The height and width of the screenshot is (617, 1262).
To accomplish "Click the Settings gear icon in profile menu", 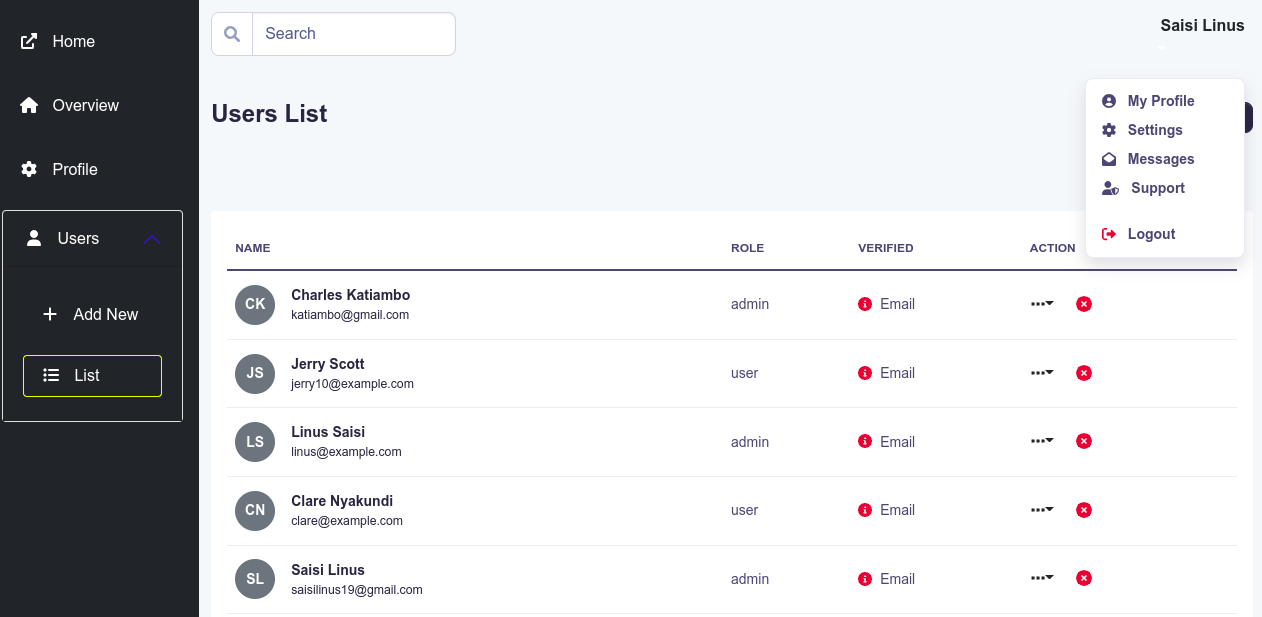I will click(1108, 130).
